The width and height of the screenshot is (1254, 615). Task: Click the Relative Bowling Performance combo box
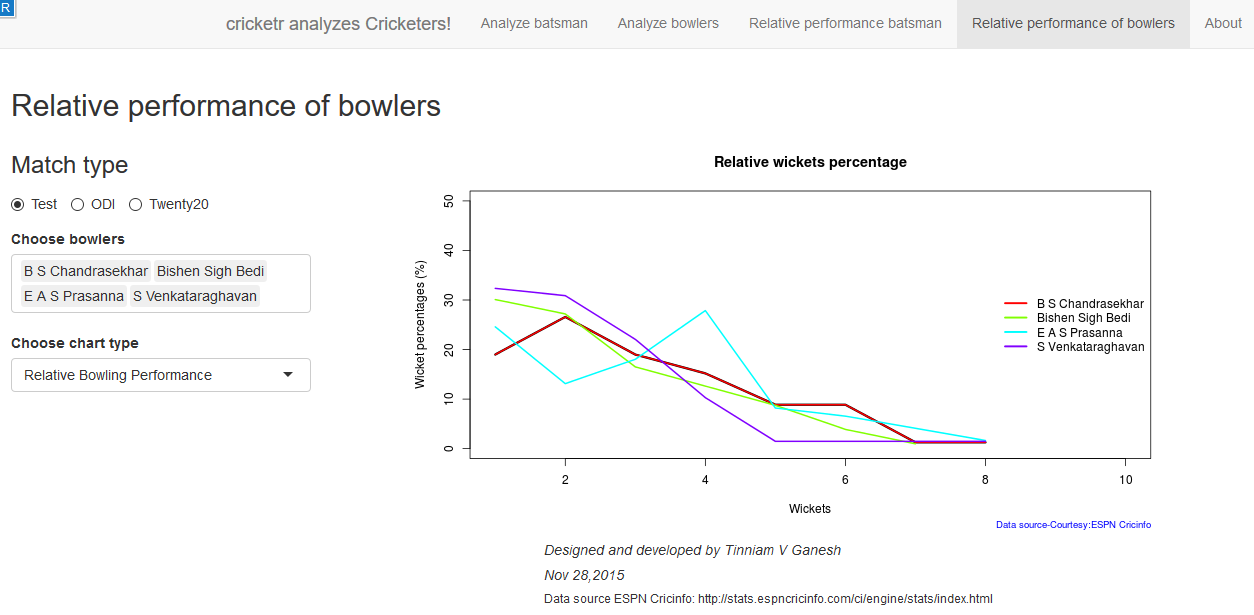pos(150,375)
